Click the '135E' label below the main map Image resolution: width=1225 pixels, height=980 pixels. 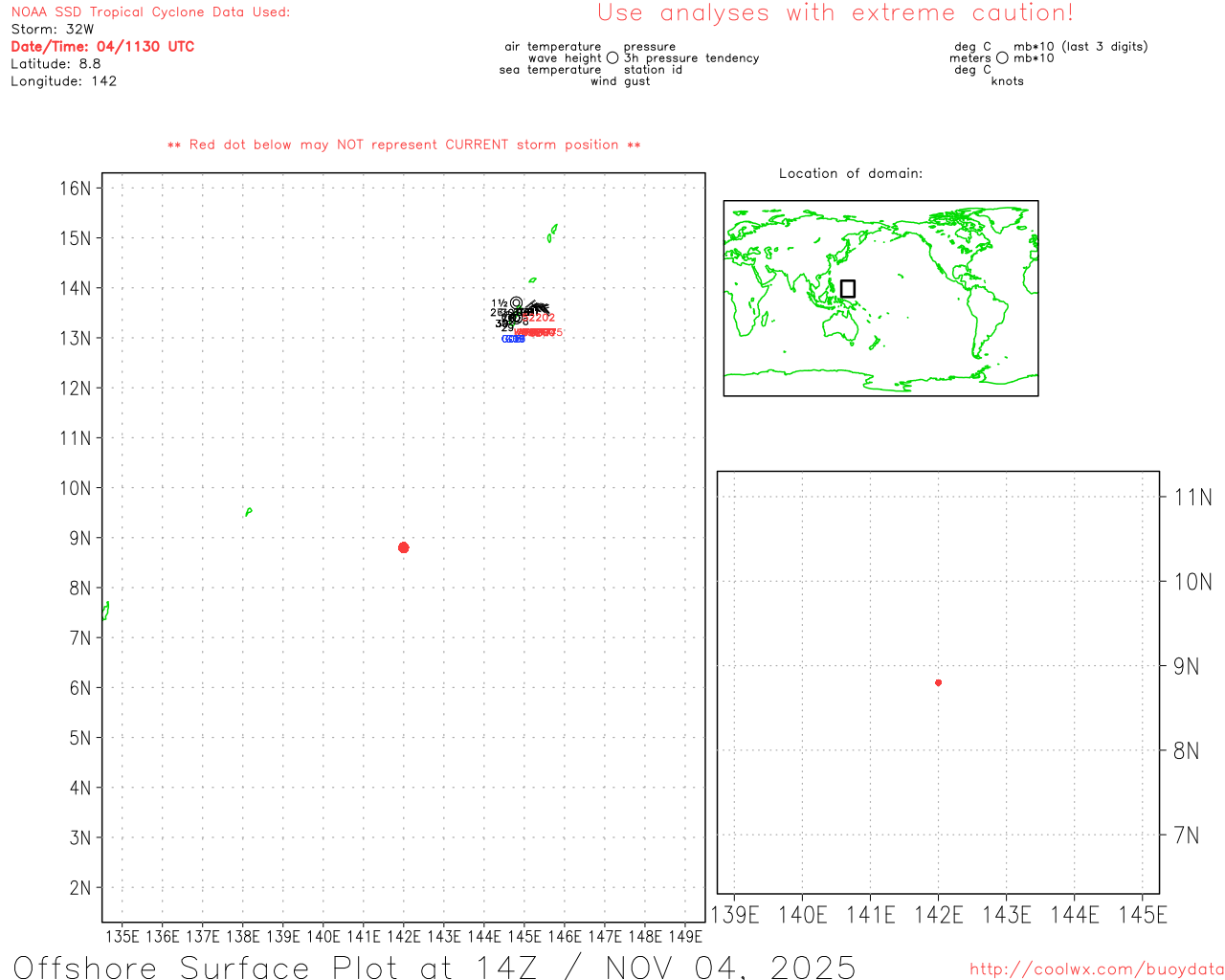coord(122,936)
